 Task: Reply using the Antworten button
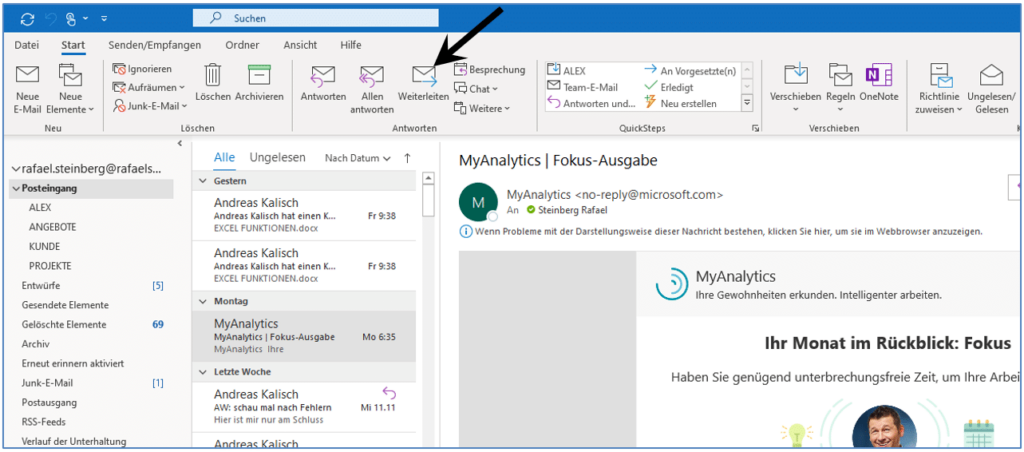pyautogui.click(x=323, y=83)
